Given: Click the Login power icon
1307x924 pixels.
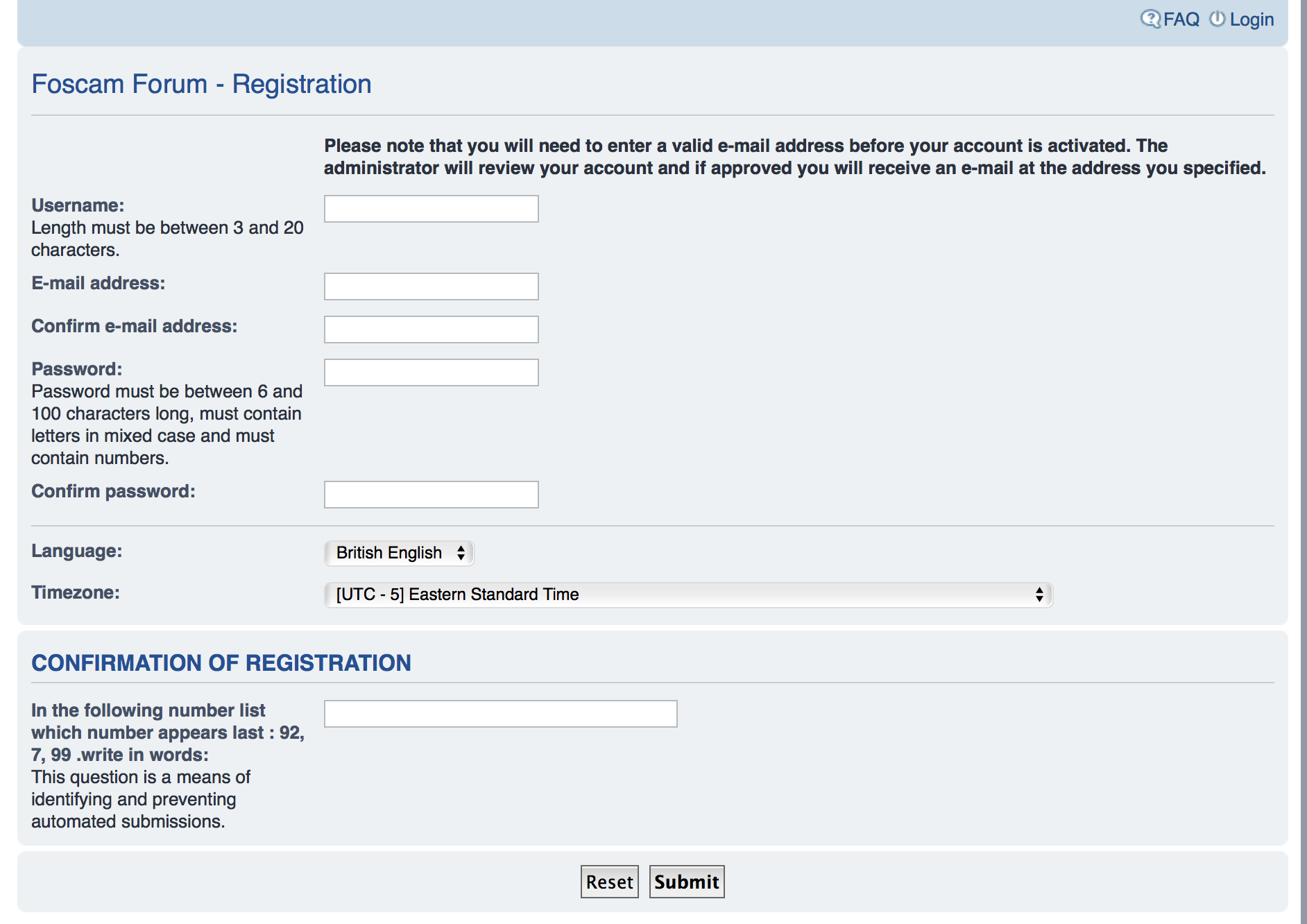Looking at the screenshot, I should pos(1218,19).
